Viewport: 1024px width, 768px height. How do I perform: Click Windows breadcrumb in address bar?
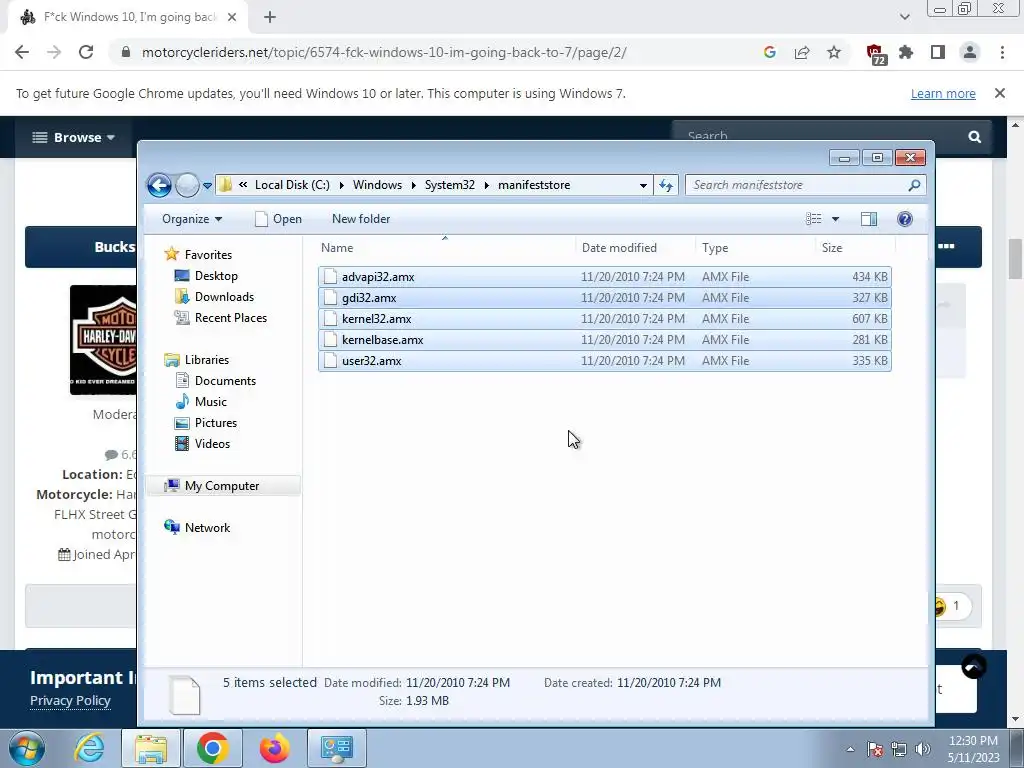377,185
